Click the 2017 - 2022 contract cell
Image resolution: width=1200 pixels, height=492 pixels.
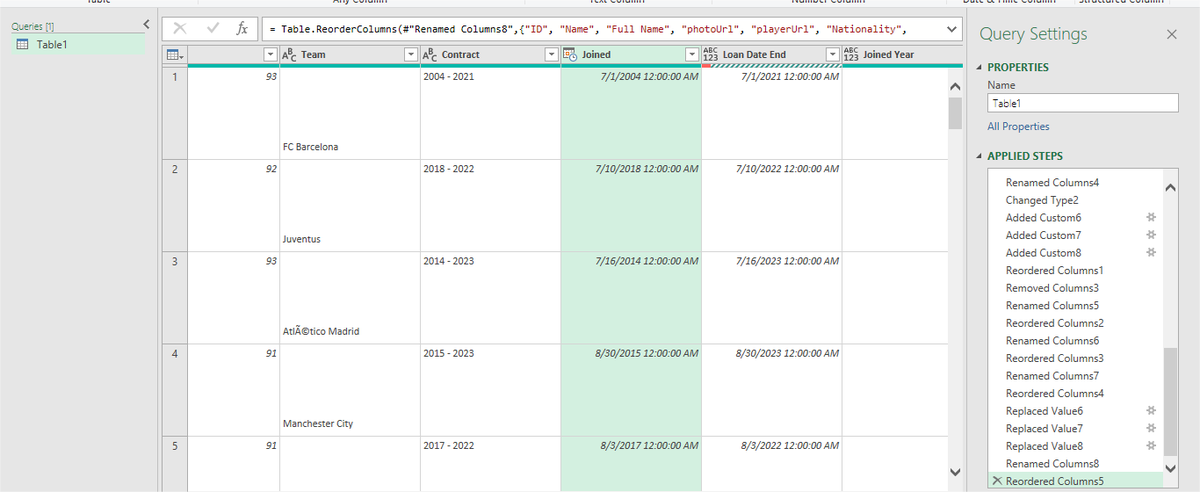[x=490, y=463]
